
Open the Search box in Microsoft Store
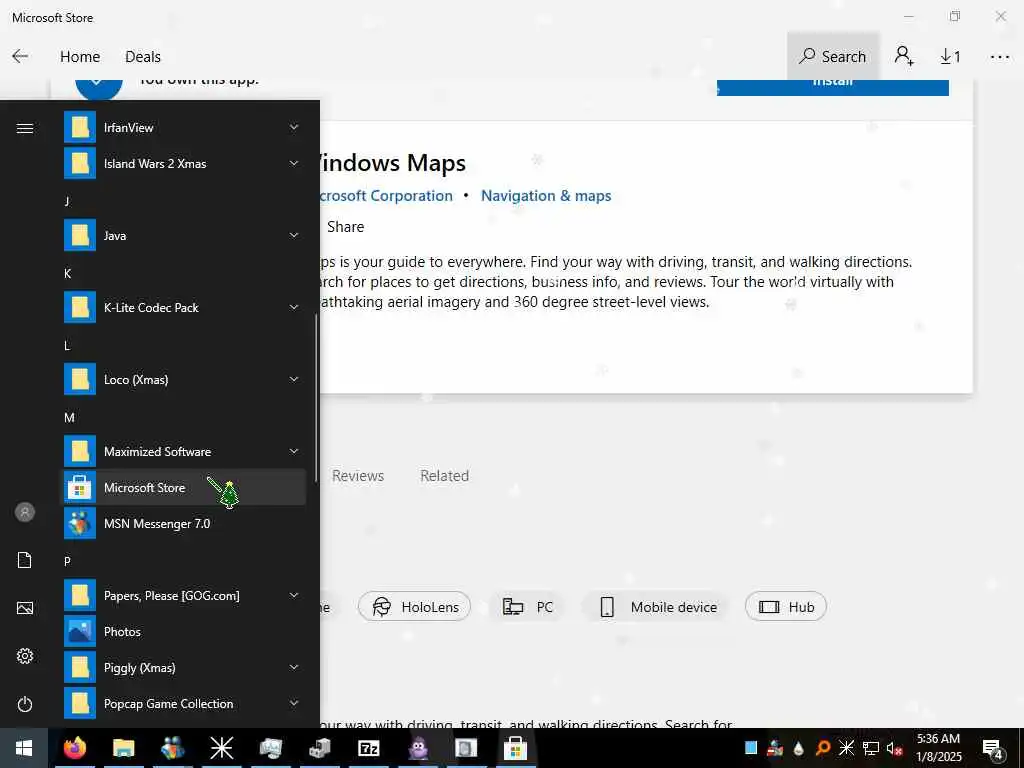(x=833, y=56)
